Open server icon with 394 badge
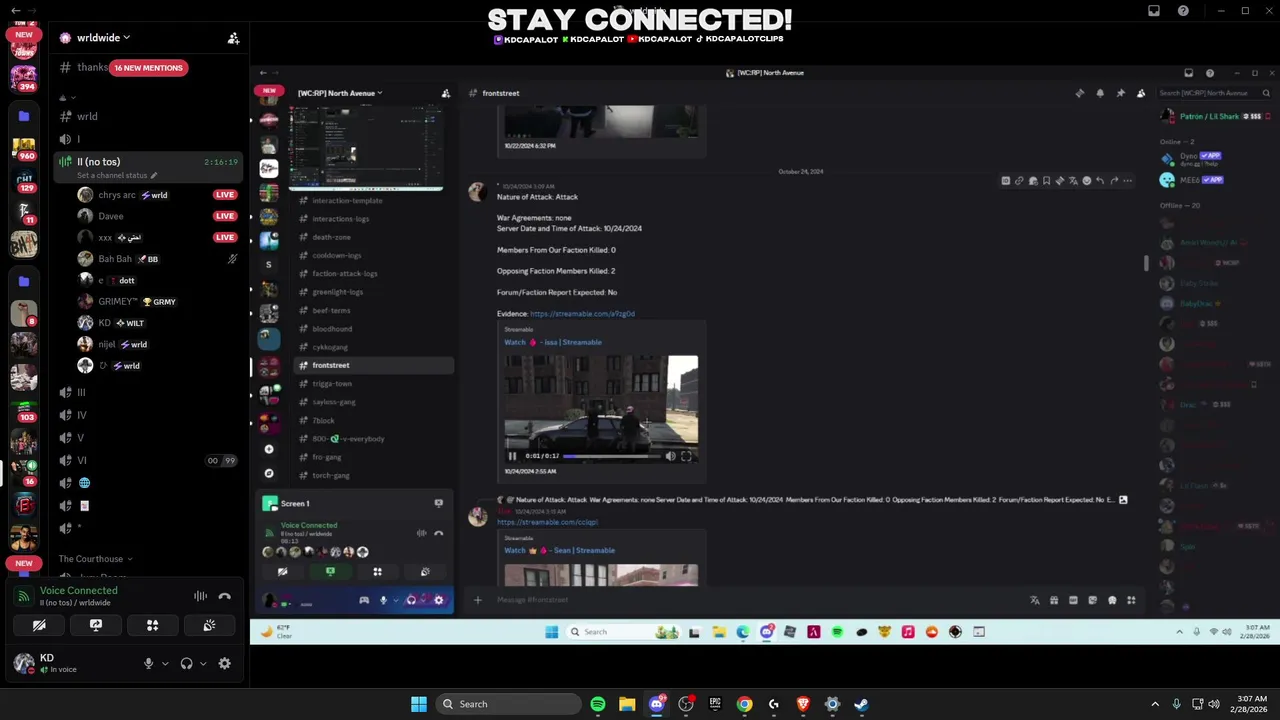The image size is (1280, 720). (x=24, y=78)
